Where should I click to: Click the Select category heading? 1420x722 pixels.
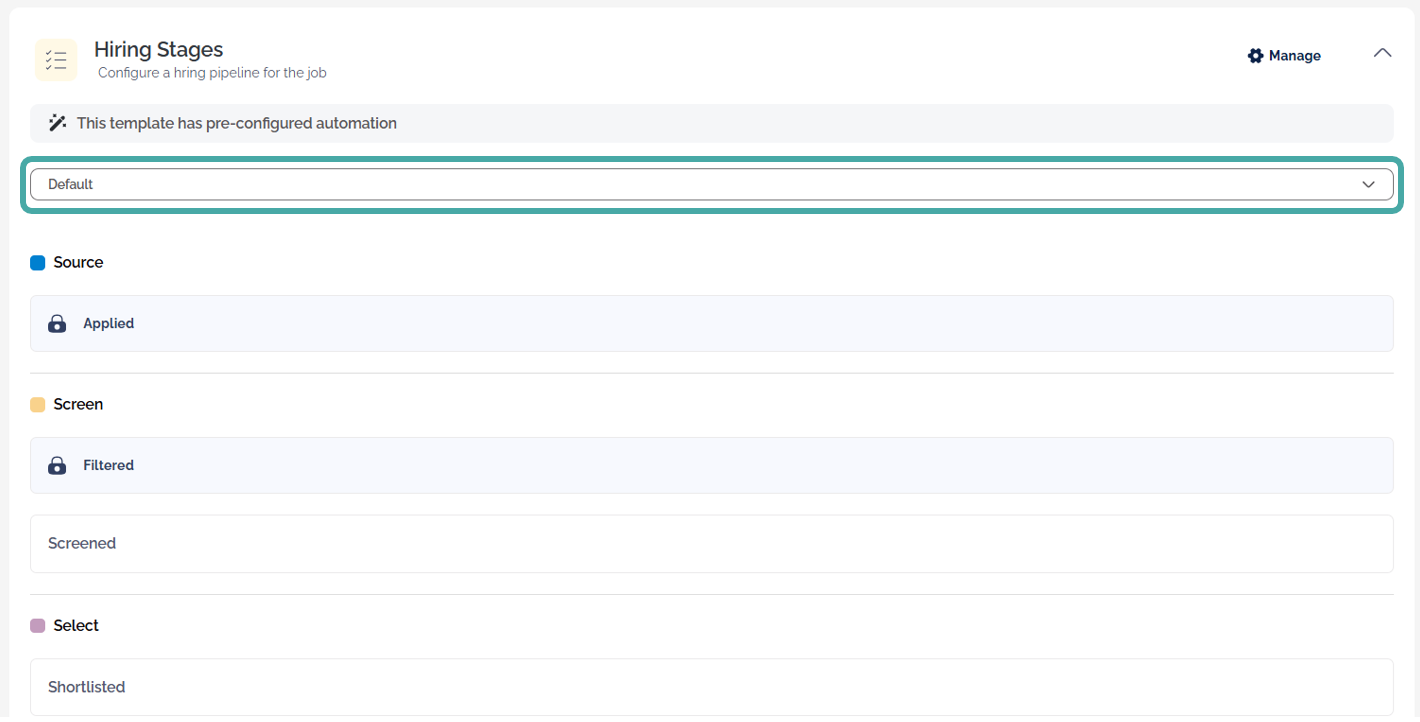(x=76, y=626)
